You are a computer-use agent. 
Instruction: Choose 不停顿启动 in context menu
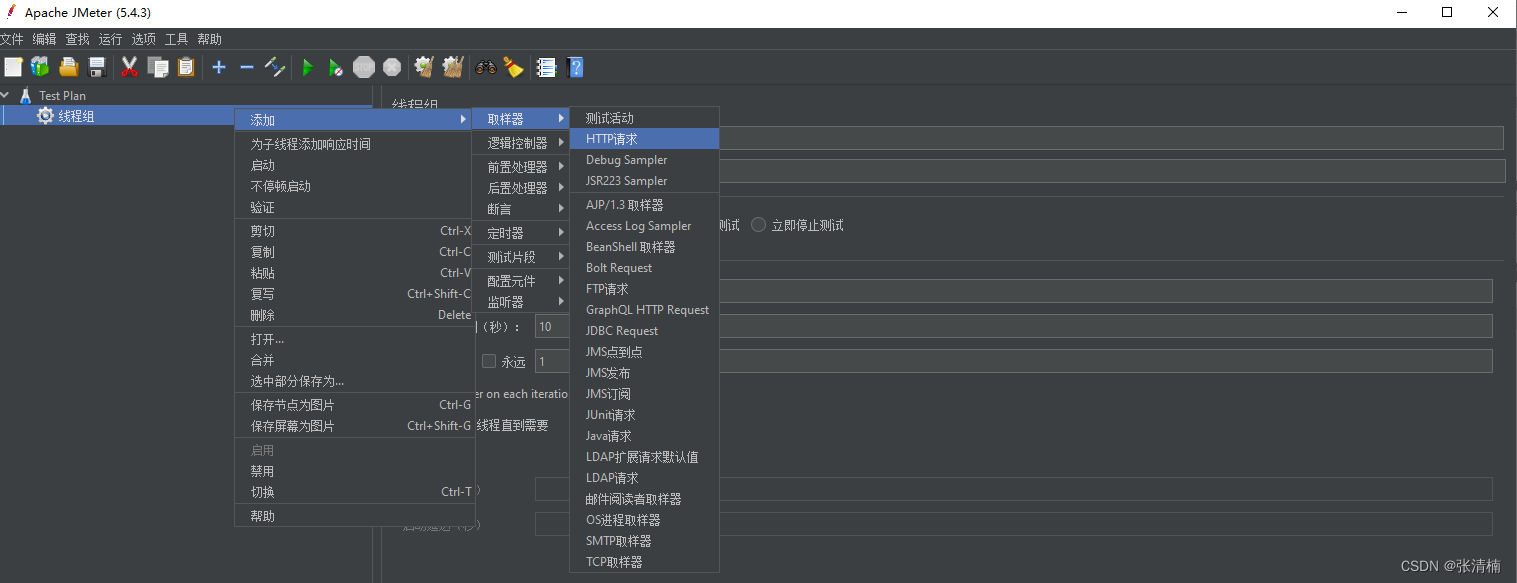tap(353, 186)
